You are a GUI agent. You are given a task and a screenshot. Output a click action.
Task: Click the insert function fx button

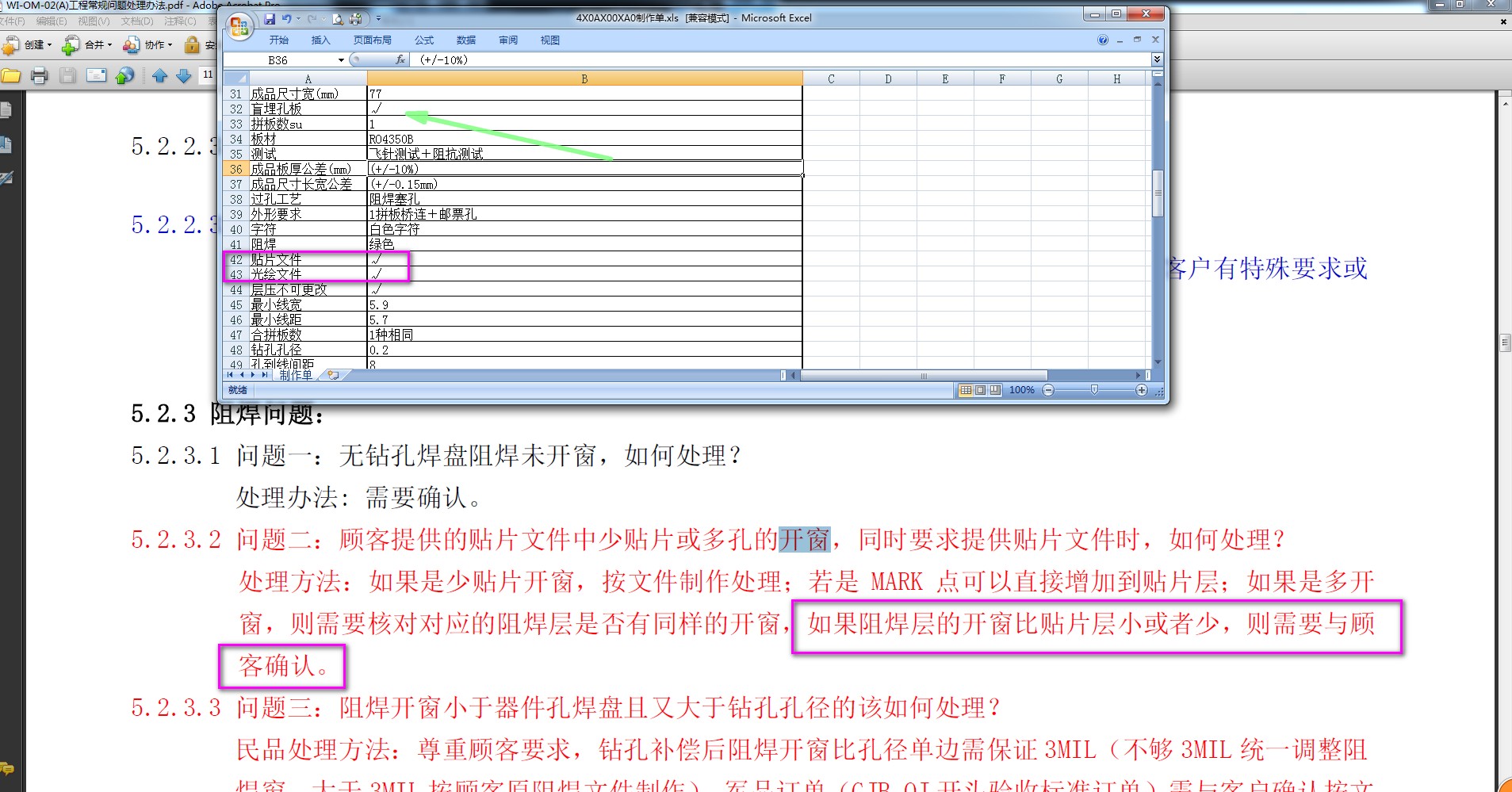coord(400,59)
